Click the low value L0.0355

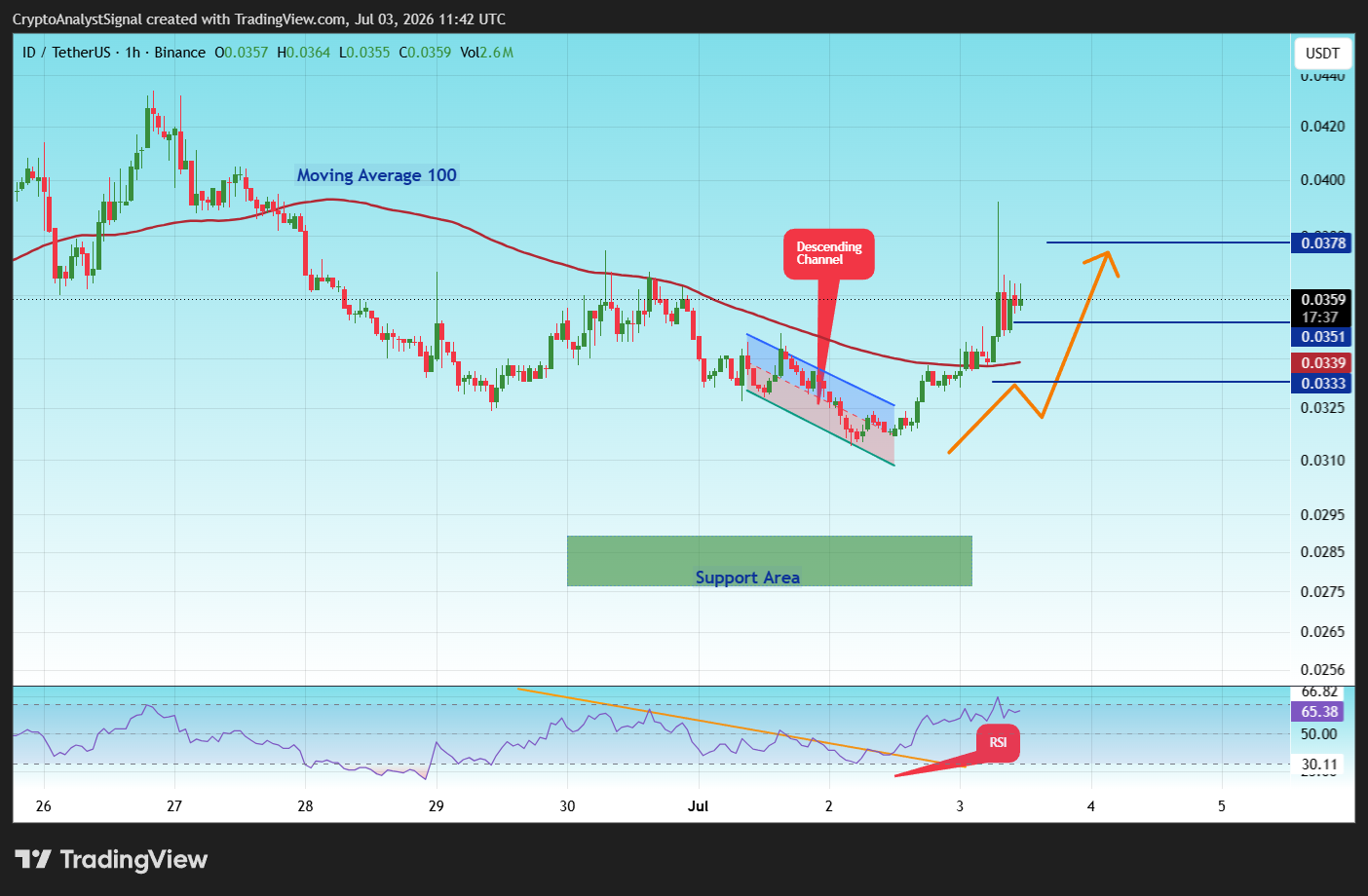(x=364, y=53)
